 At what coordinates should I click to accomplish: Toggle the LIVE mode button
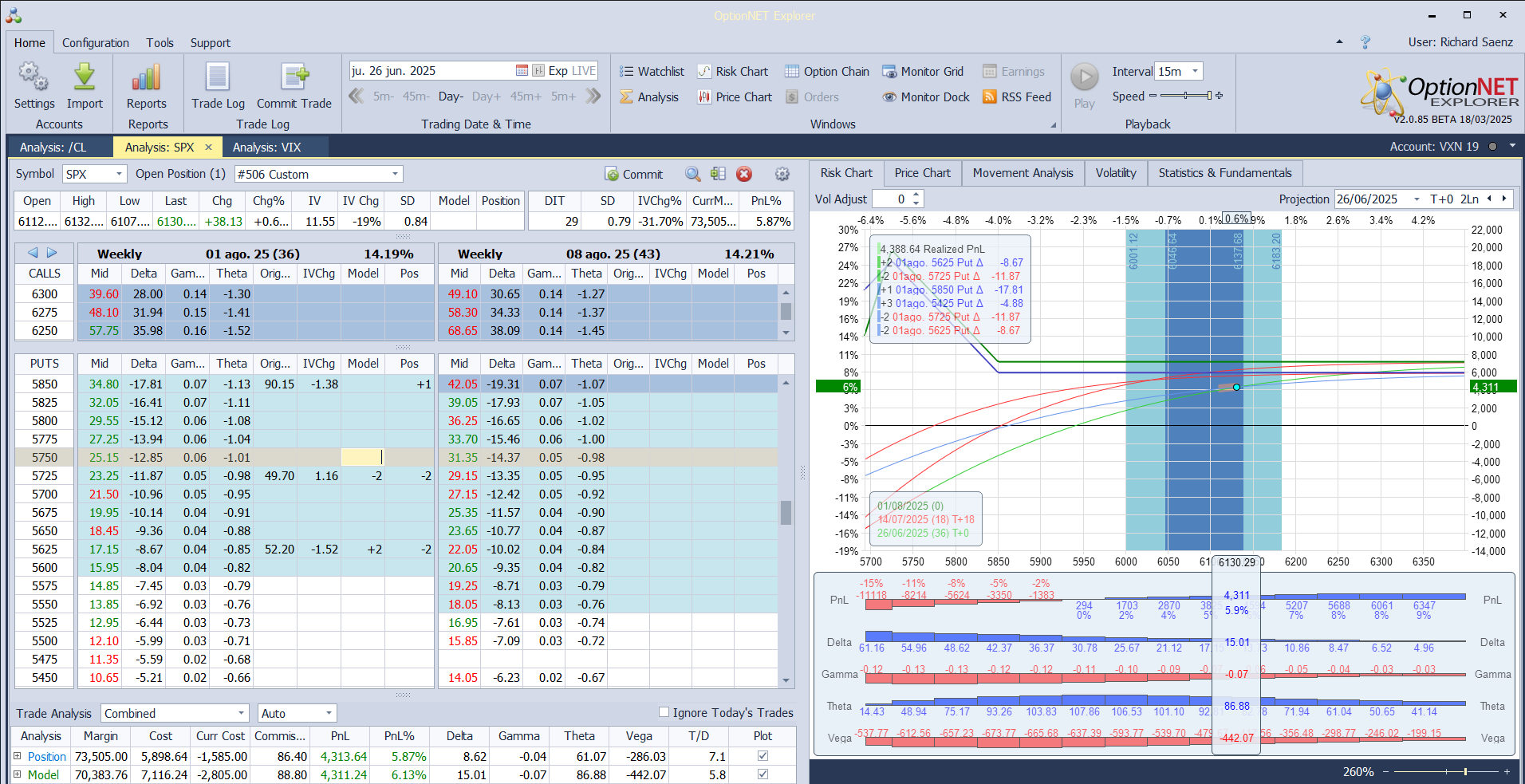[584, 71]
